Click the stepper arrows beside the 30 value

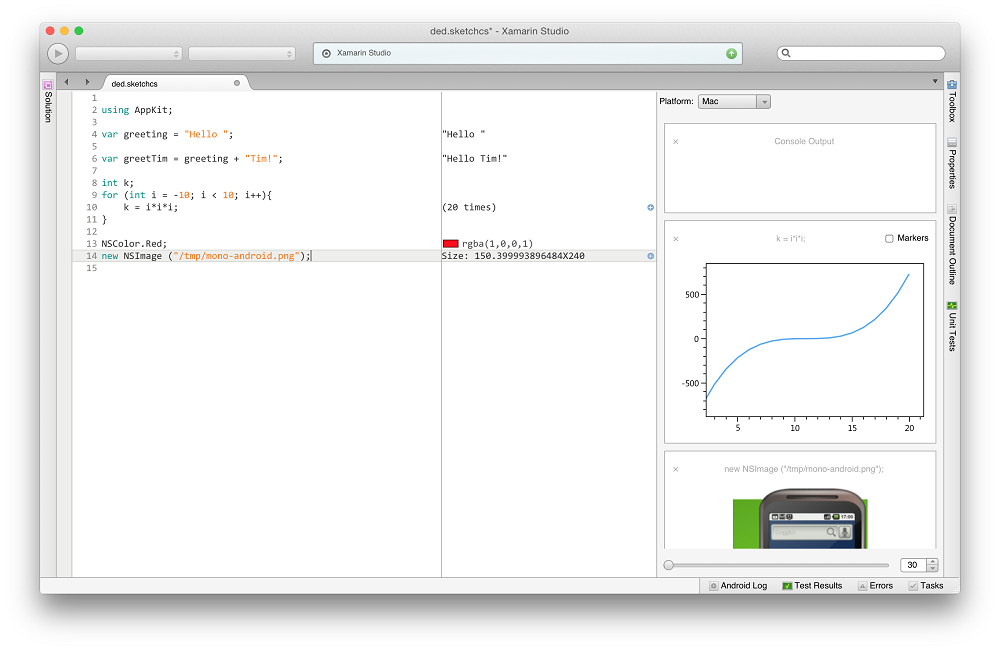point(932,565)
